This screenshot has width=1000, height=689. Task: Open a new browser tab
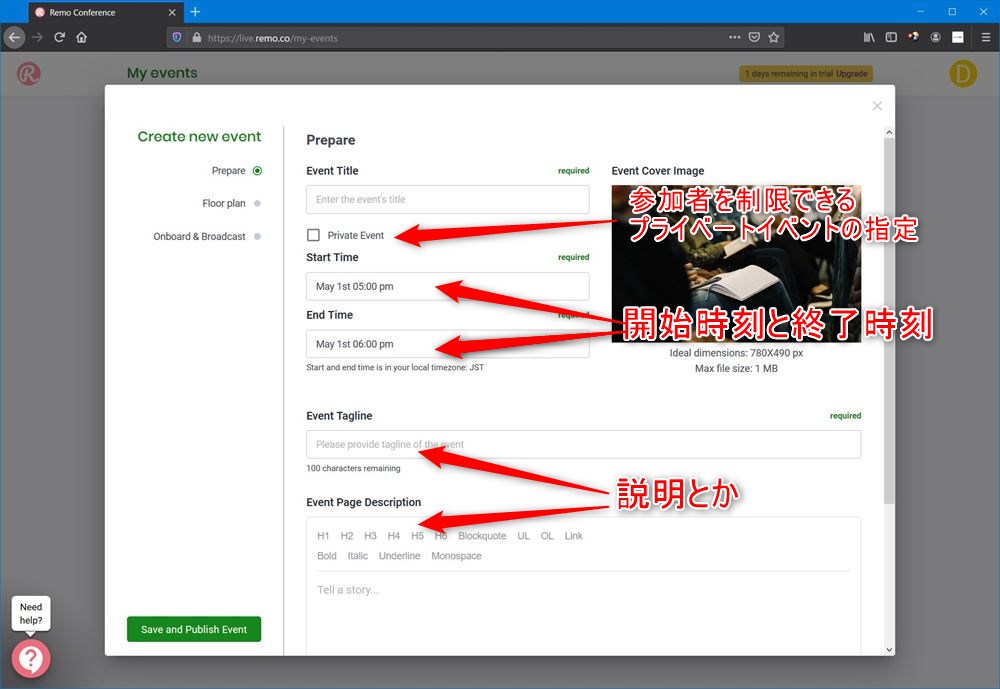pyautogui.click(x=195, y=11)
